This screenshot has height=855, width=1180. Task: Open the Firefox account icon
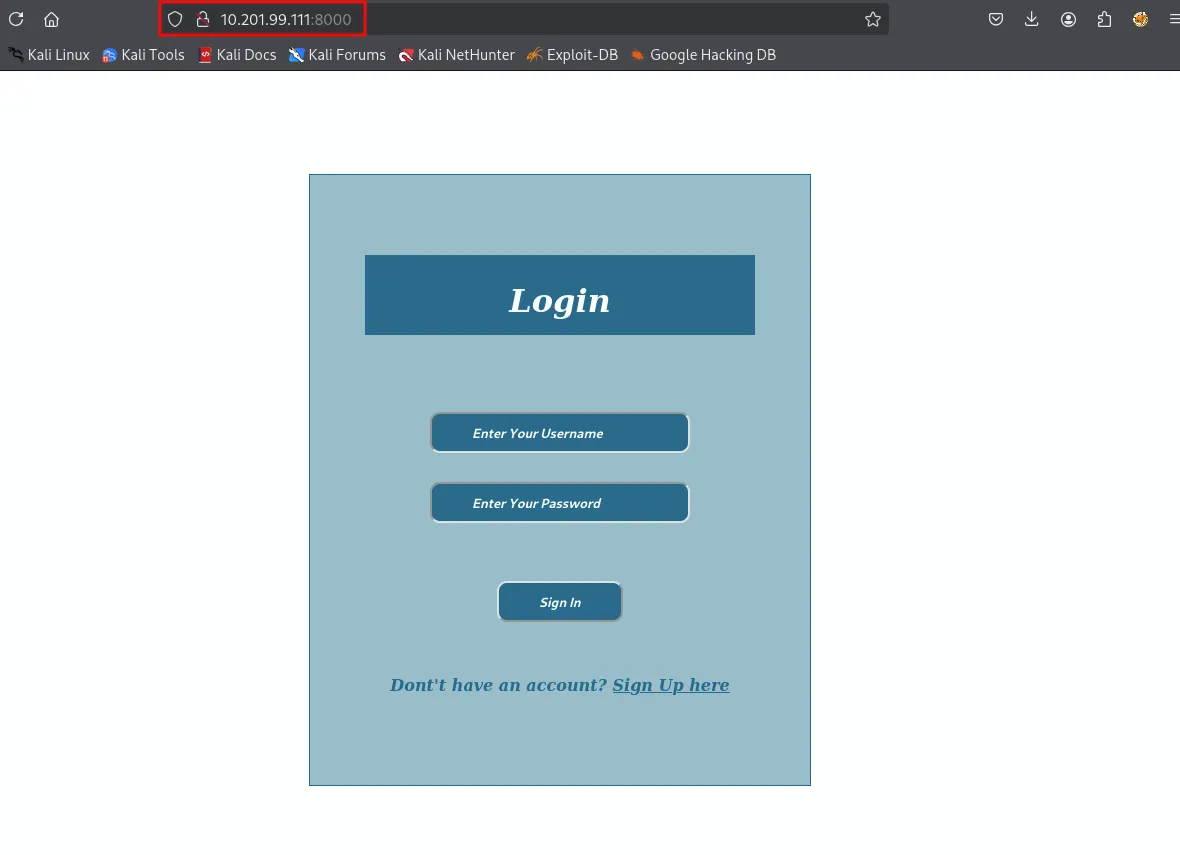coord(1068,20)
